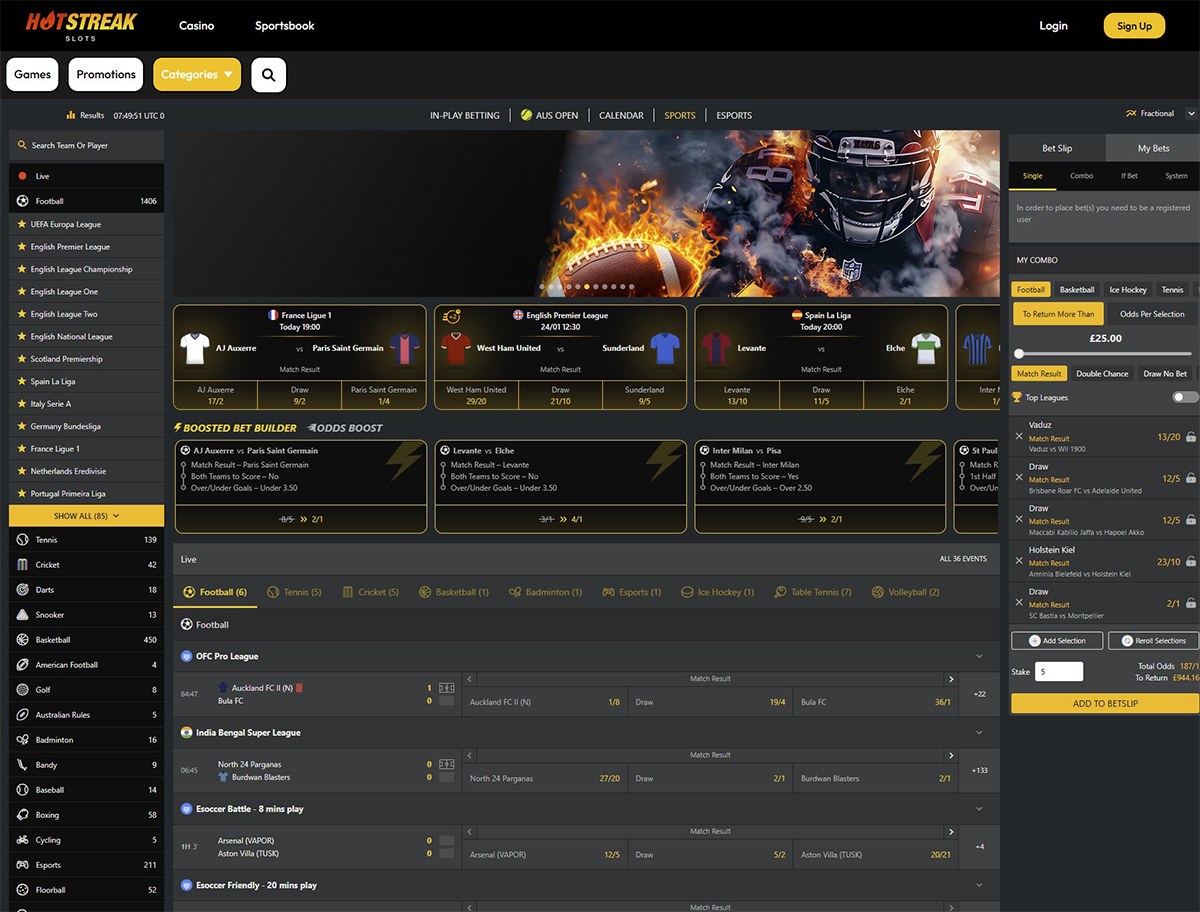Lock the Holstein Kiel selection
The image size is (1200, 912).
pyautogui.click(x=1190, y=562)
